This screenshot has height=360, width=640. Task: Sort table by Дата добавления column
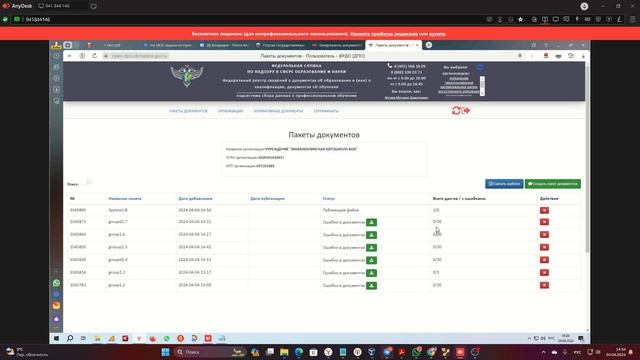(x=195, y=199)
